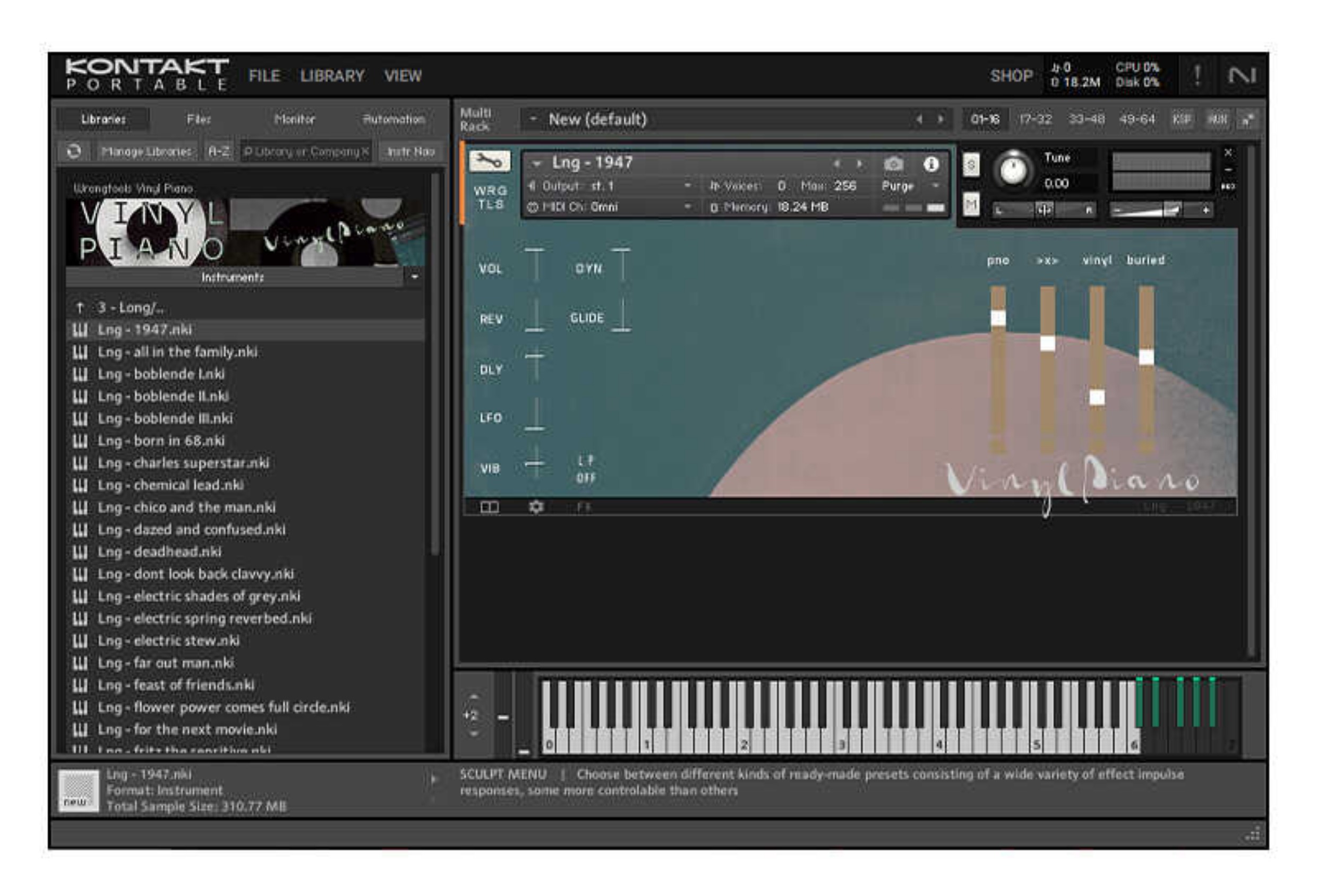Shift keyboard octave down arrow
Image resolution: width=1317 pixels, height=896 pixels.
pos(474,734)
